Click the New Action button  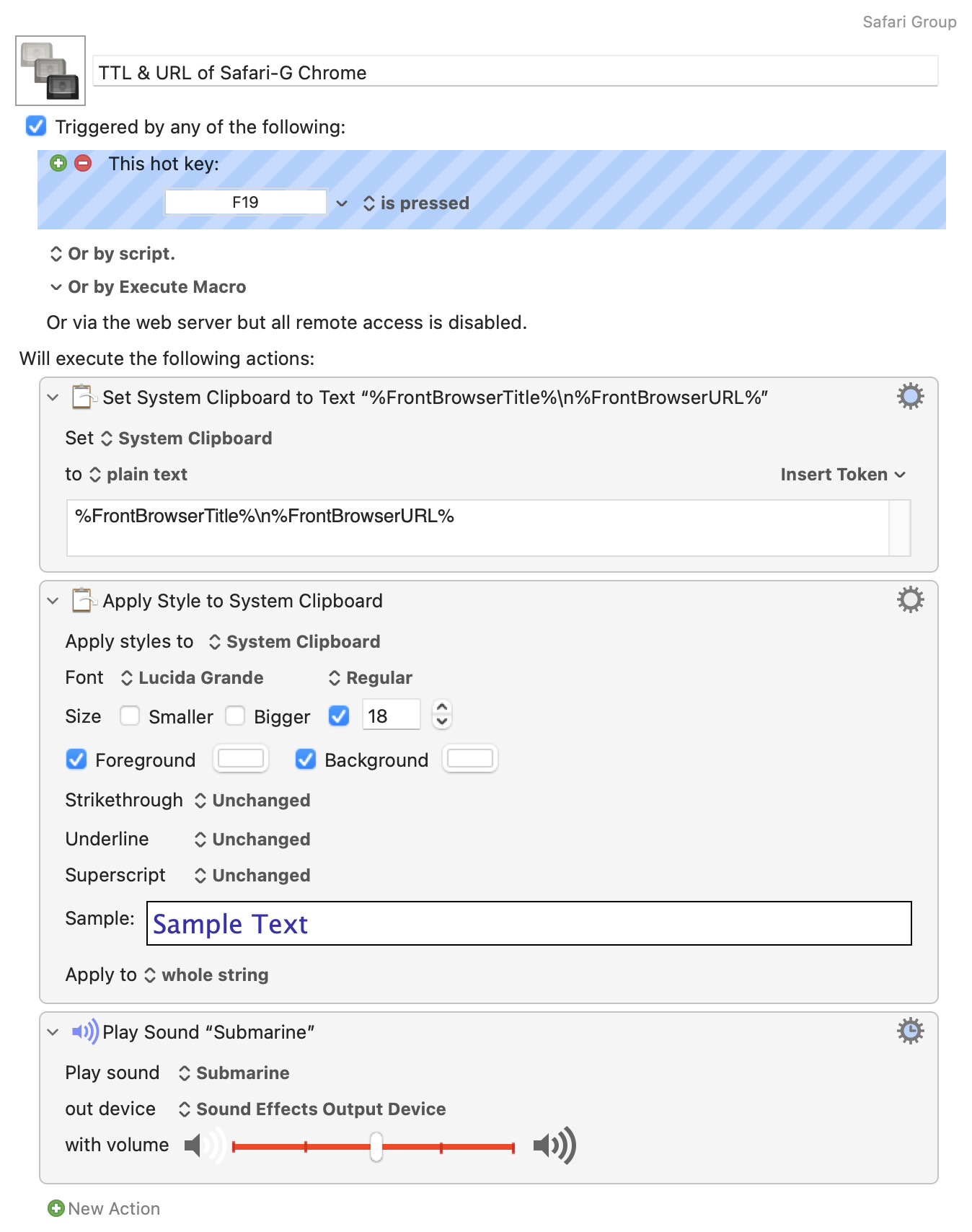point(104,1208)
